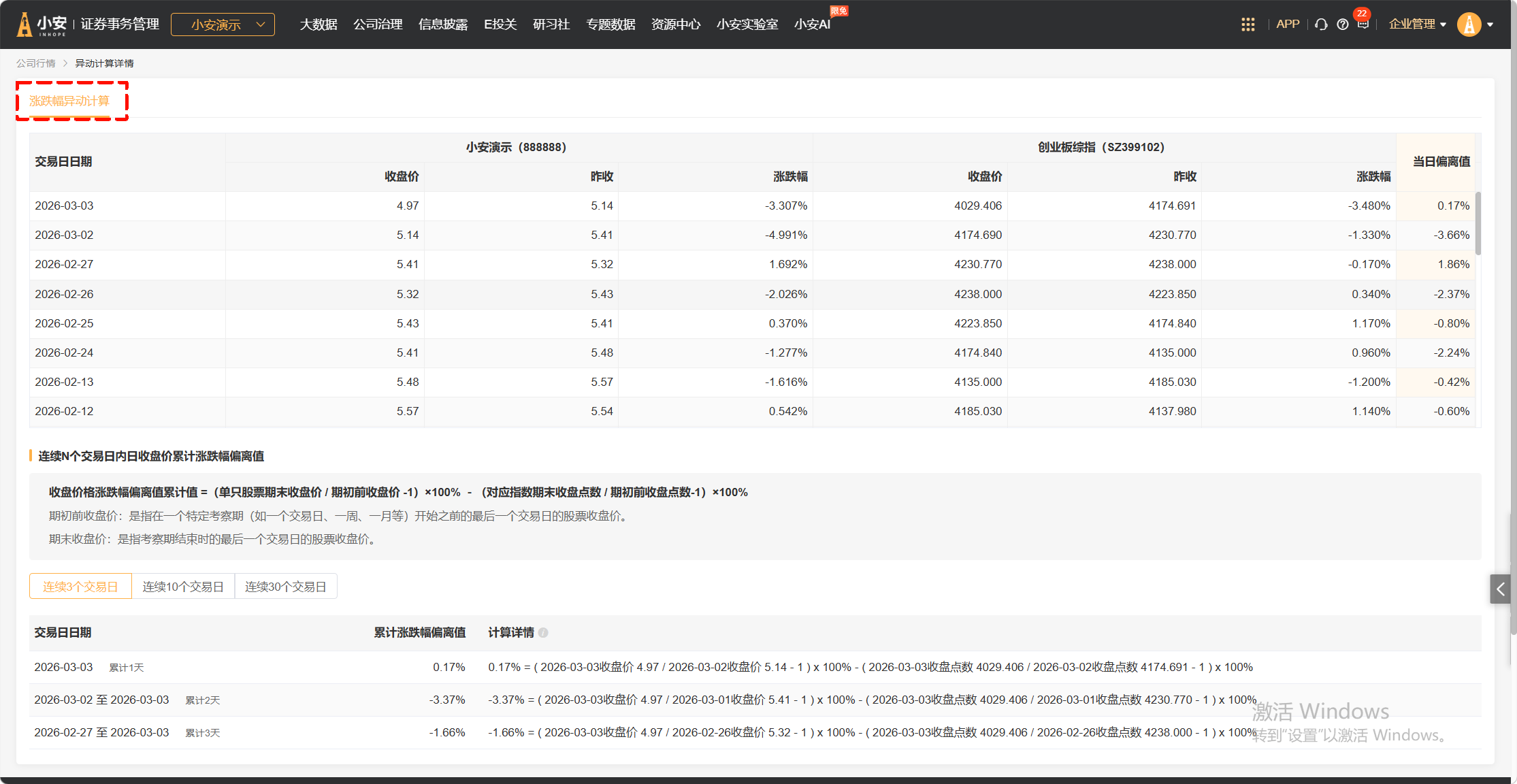Open the nine-dot app grid menu
1517x784 pixels.
coord(1247,24)
